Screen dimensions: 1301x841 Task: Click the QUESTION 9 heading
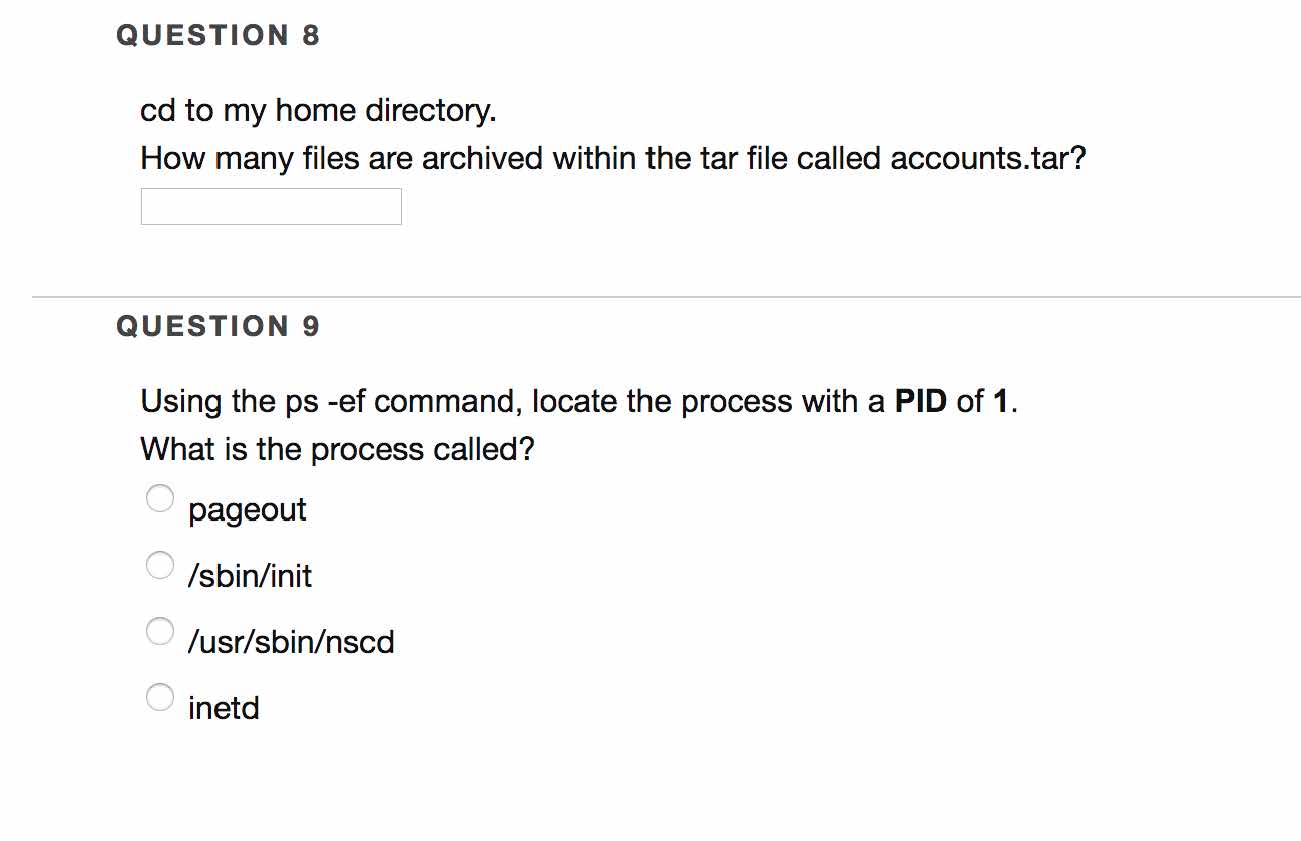coord(218,327)
